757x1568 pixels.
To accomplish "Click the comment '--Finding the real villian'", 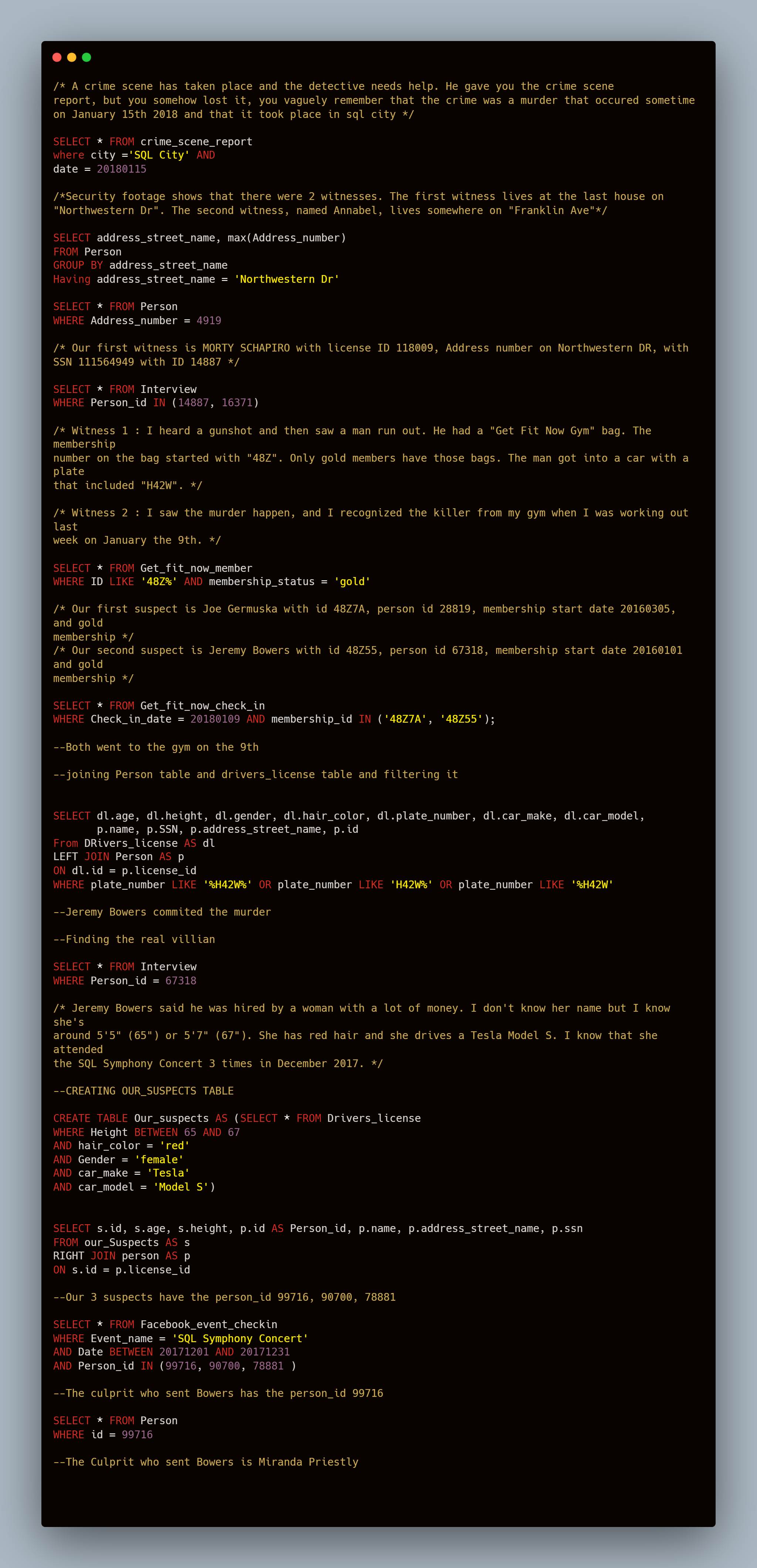I will pos(134,939).
